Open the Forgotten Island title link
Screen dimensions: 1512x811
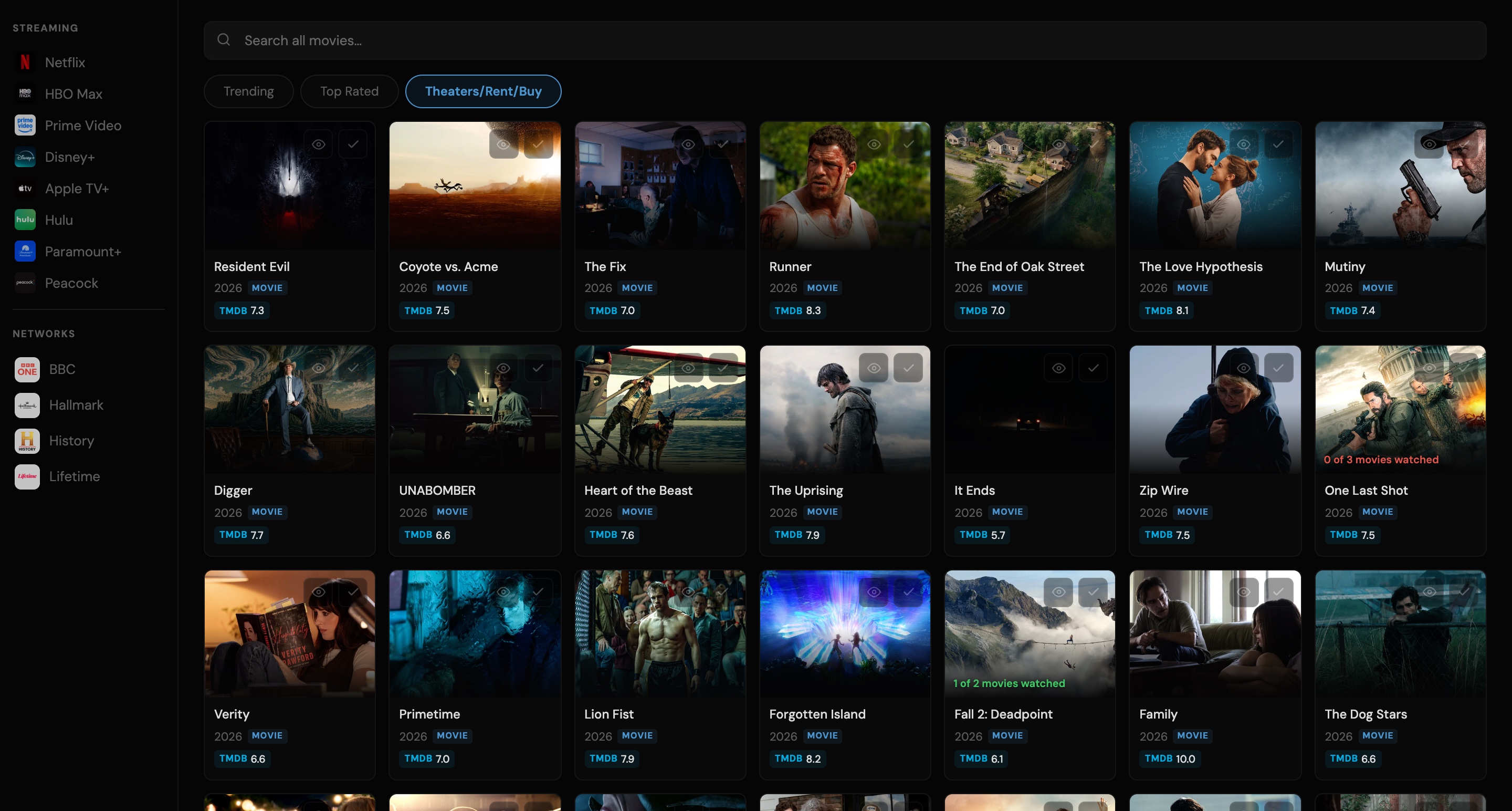pyautogui.click(x=817, y=714)
